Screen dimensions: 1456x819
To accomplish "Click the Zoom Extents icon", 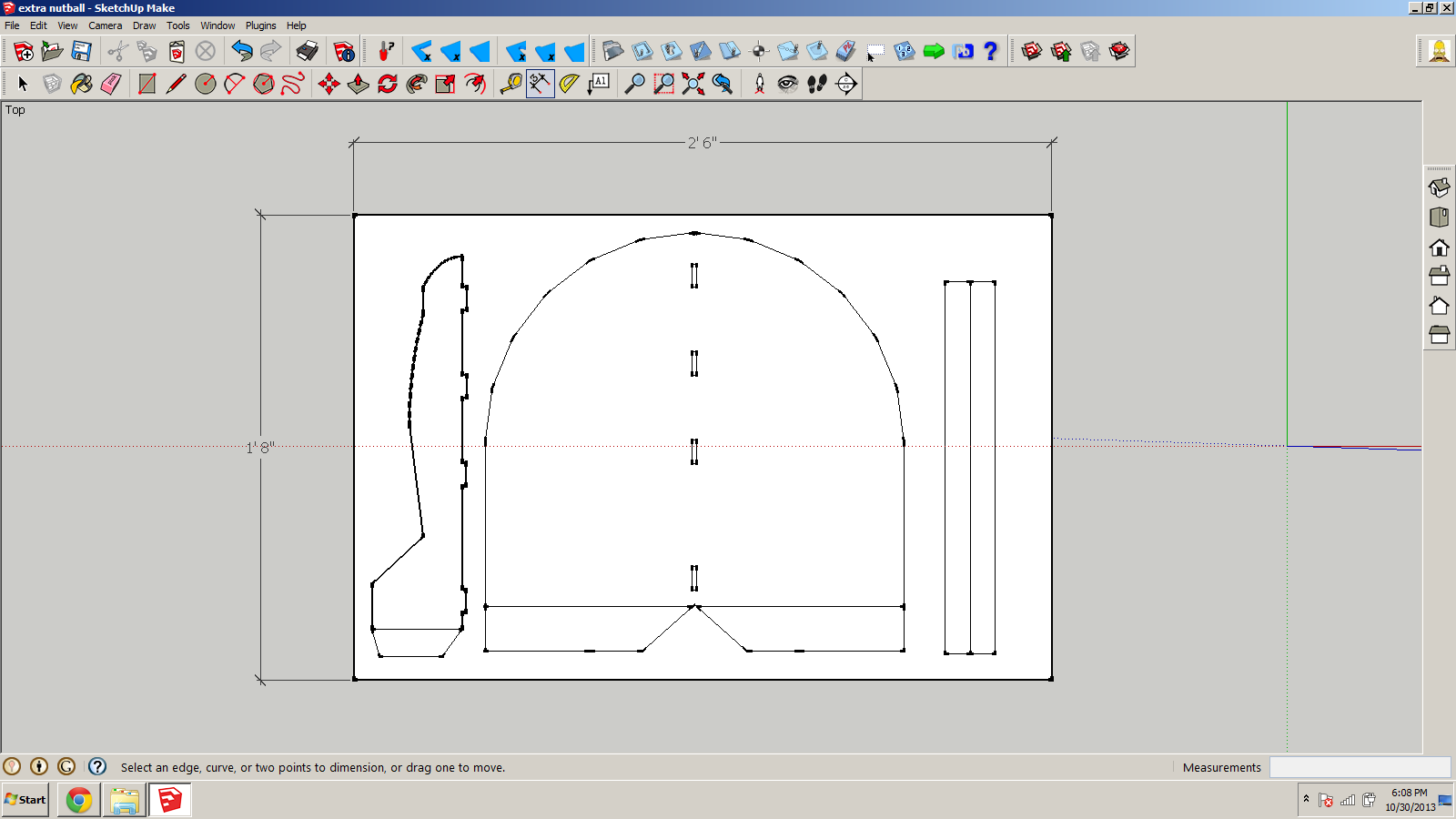I will [x=693, y=84].
